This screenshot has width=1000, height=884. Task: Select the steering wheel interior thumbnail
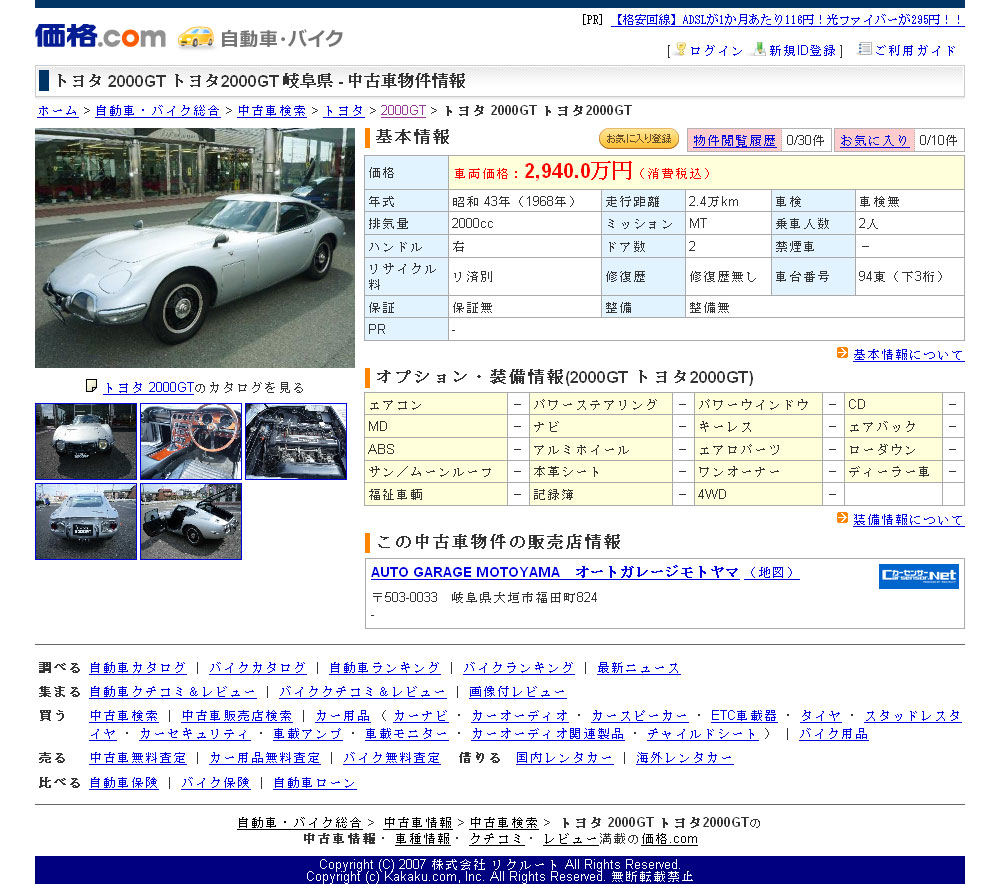tap(191, 441)
